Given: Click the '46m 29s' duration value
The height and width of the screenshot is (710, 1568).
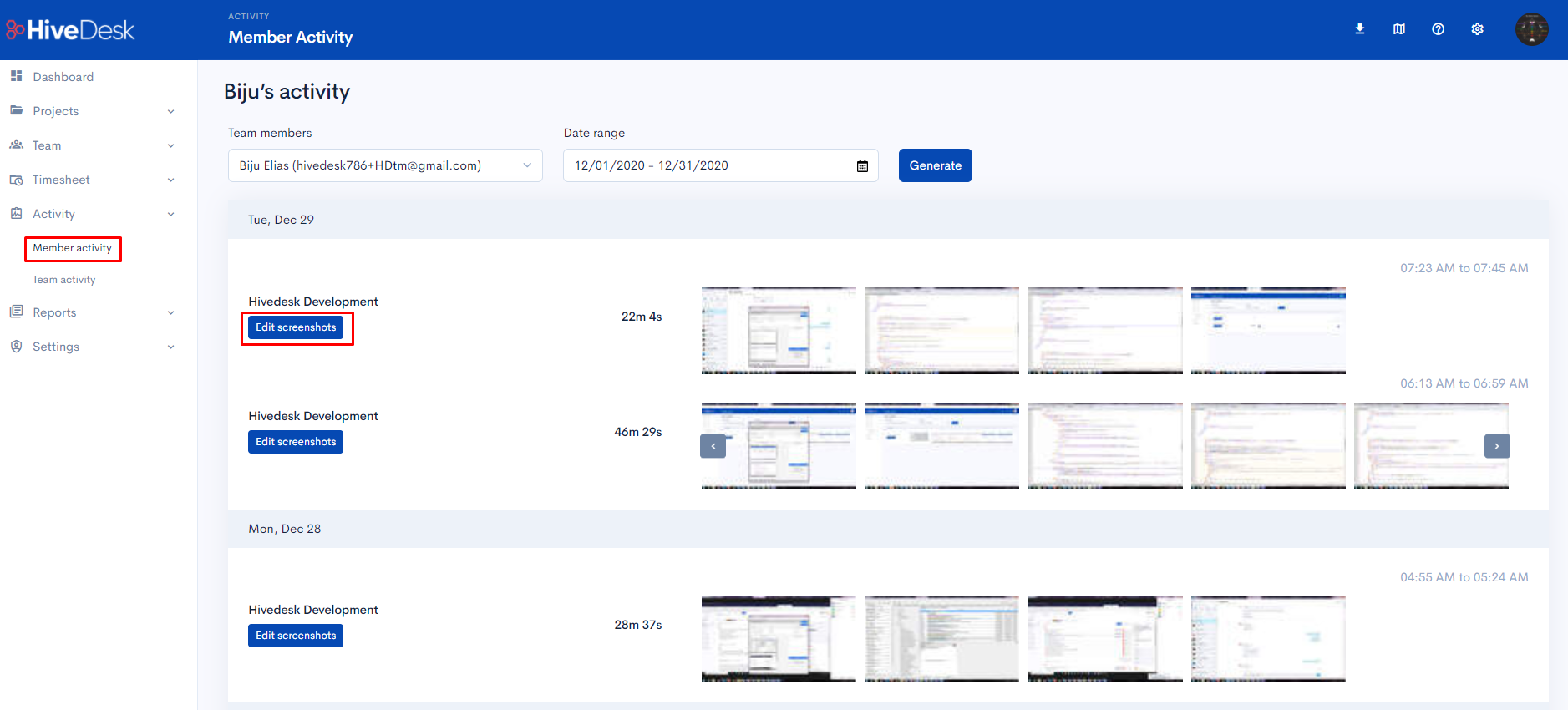Looking at the screenshot, I should click(x=638, y=432).
